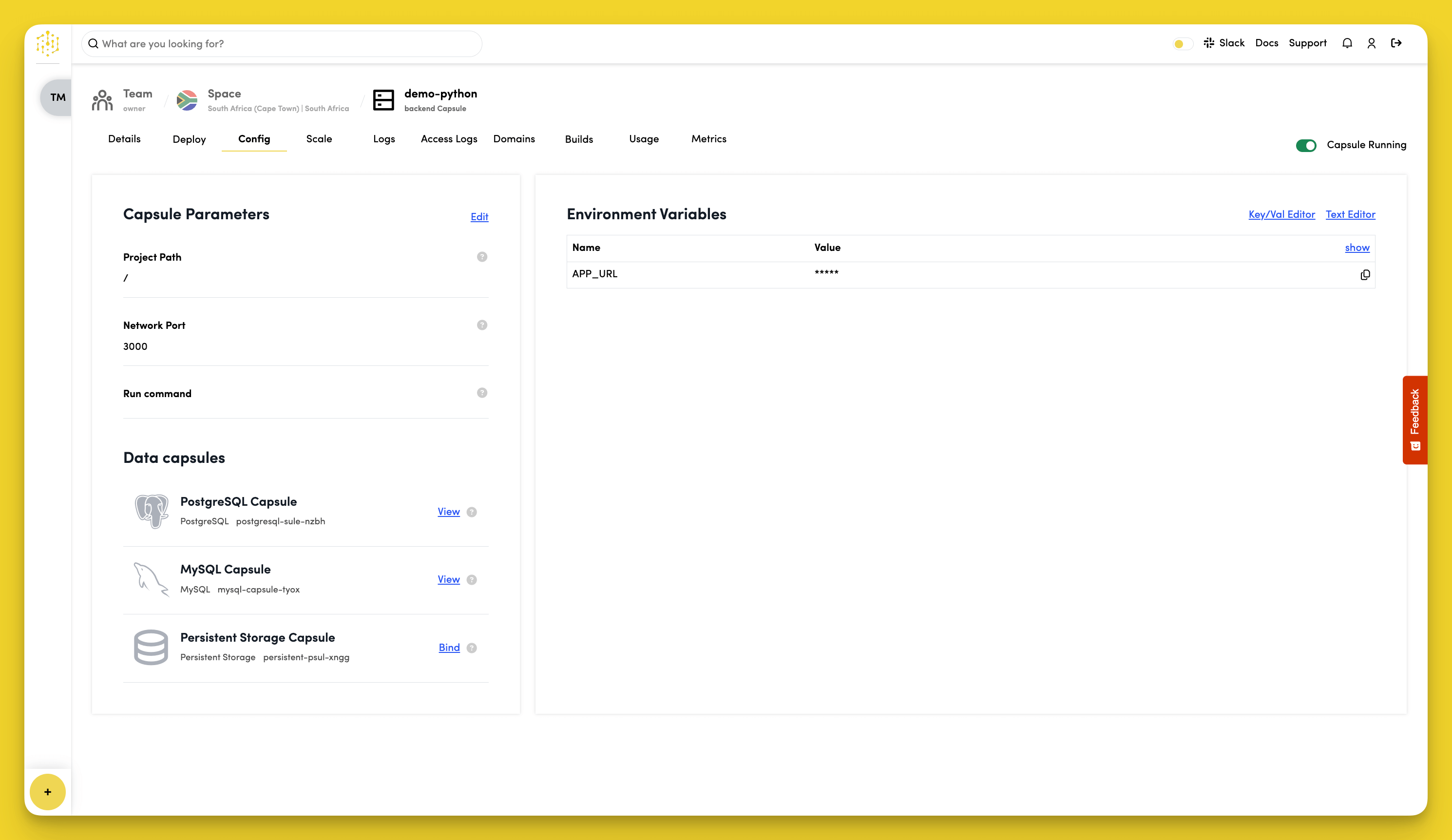
Task: Toggle the theme switch in the top bar
Action: tap(1181, 43)
